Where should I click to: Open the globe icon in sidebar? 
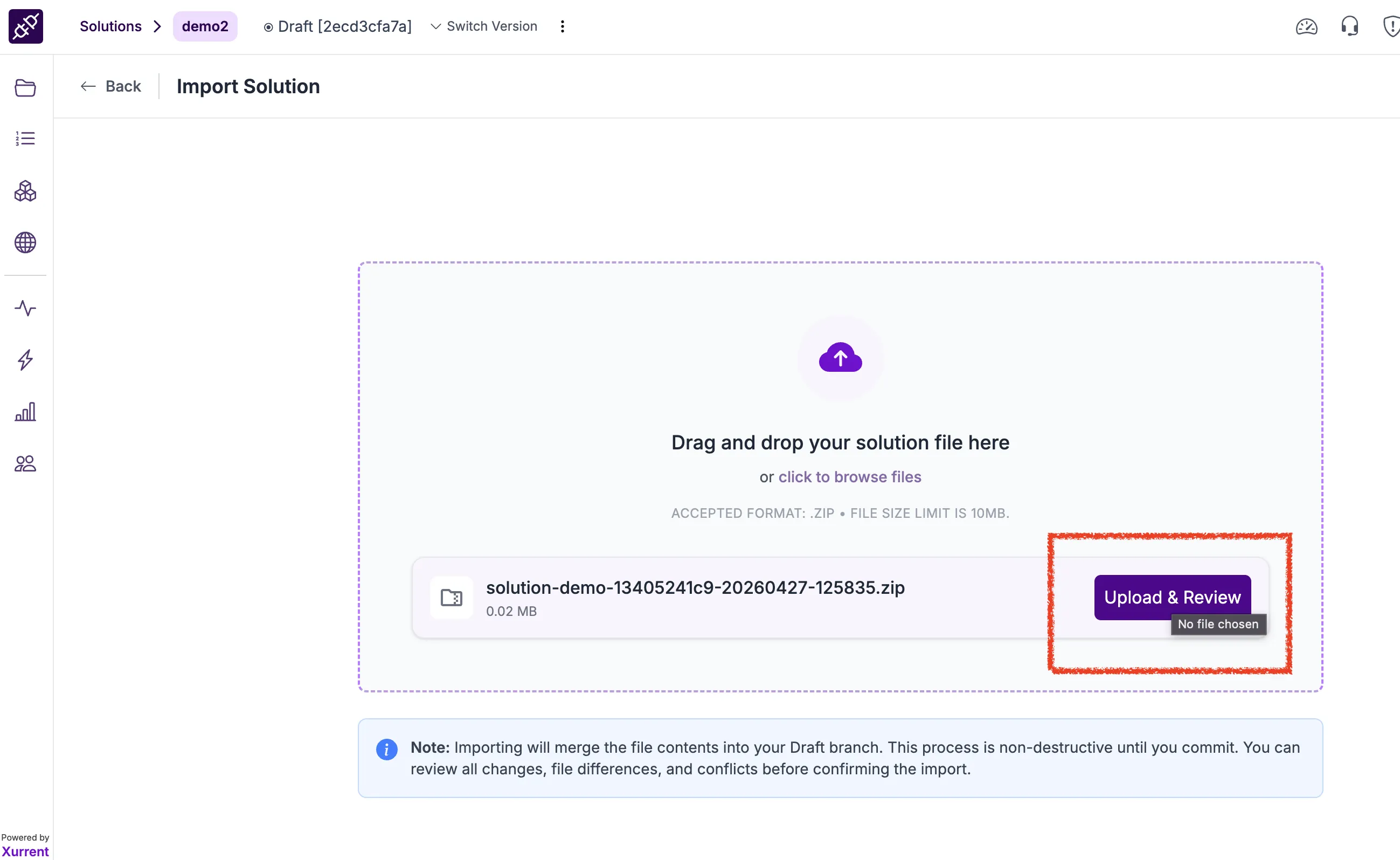click(x=25, y=243)
